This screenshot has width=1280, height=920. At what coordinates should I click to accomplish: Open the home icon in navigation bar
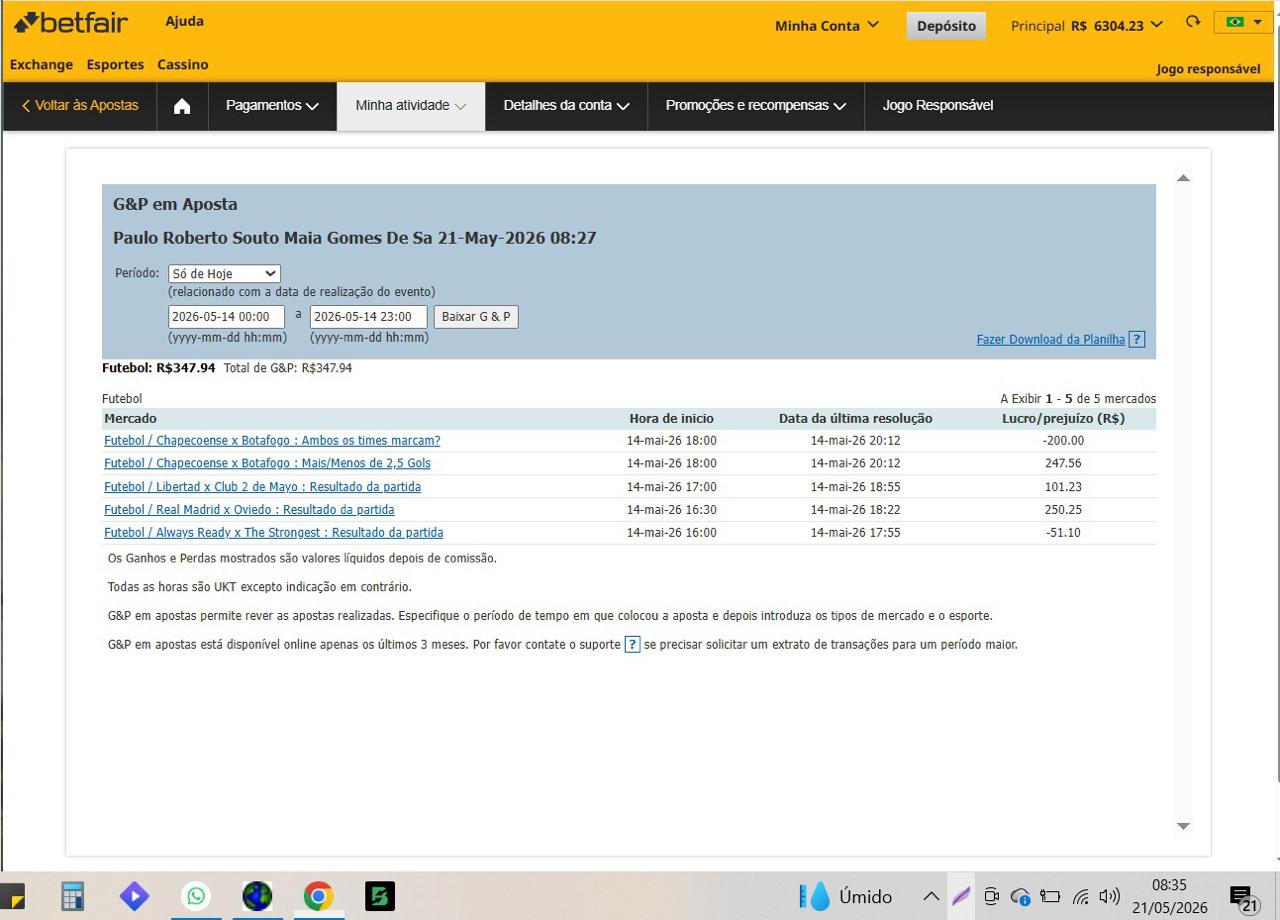click(182, 106)
